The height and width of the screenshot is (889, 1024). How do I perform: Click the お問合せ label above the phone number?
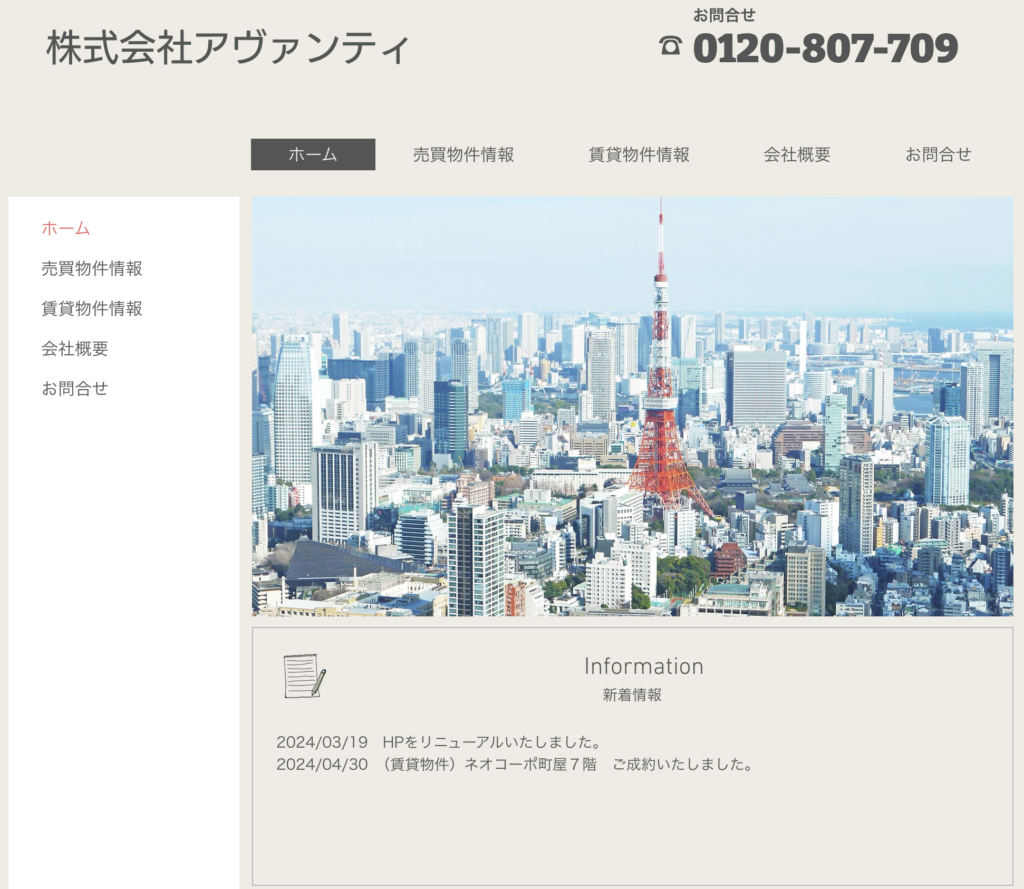724,15
